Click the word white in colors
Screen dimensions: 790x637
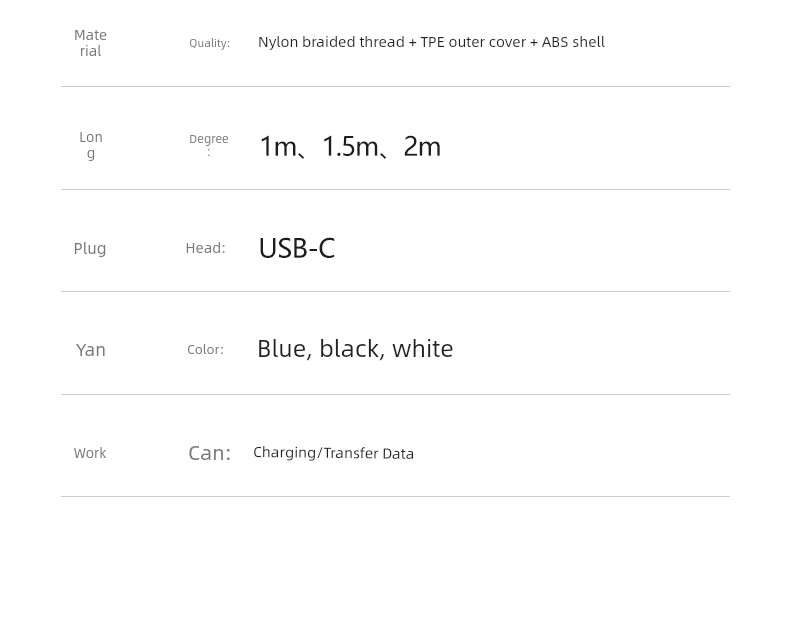tap(423, 349)
